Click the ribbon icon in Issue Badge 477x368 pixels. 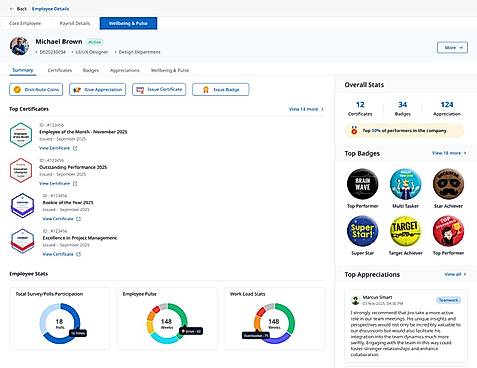tap(206, 90)
